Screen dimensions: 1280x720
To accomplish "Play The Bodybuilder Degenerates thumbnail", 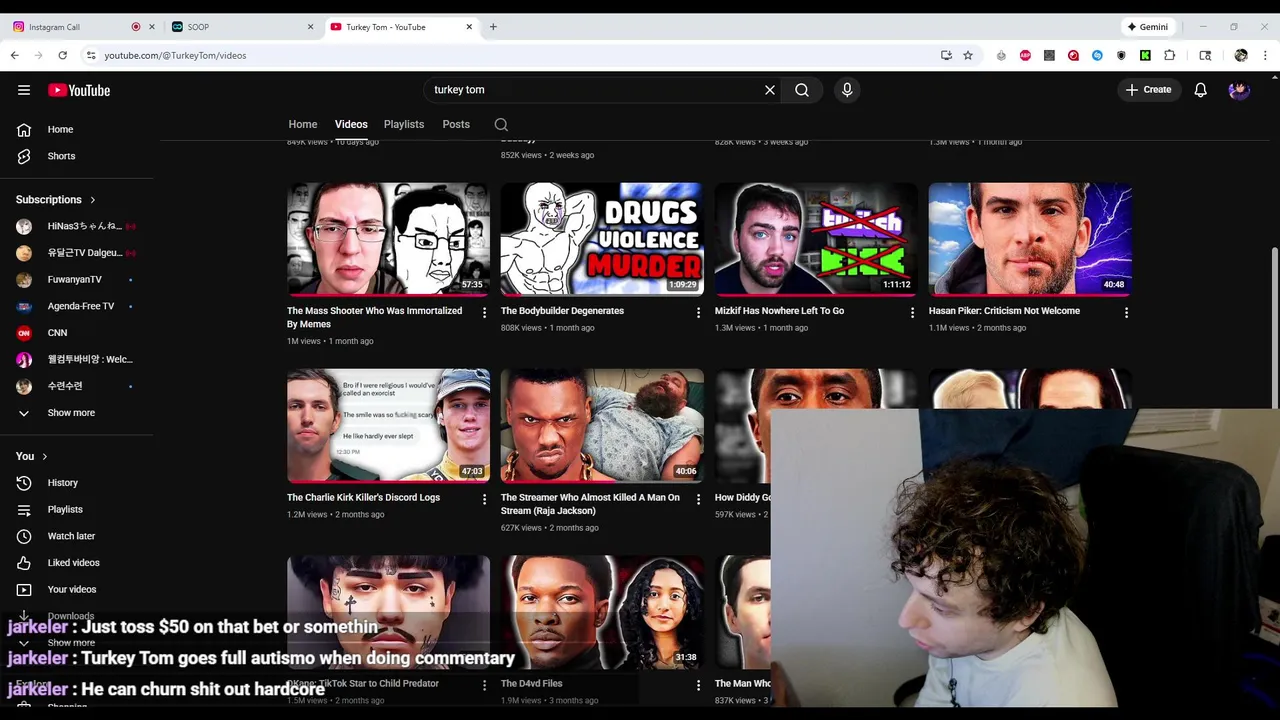I will tap(602, 239).
